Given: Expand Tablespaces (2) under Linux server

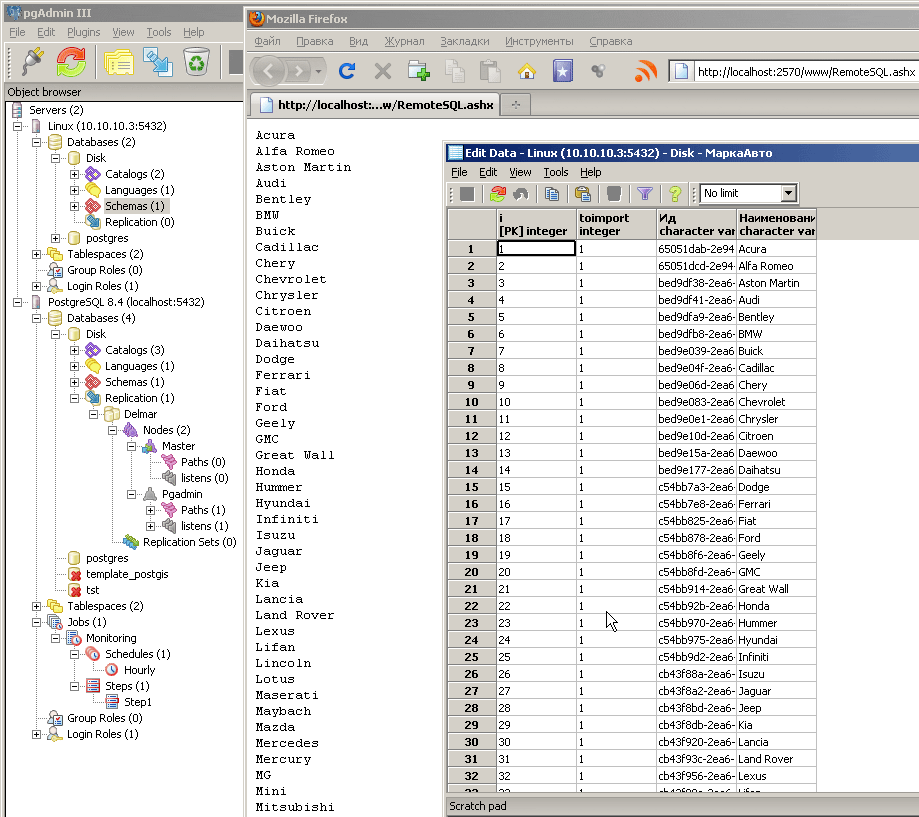Looking at the screenshot, I should [x=36, y=254].
